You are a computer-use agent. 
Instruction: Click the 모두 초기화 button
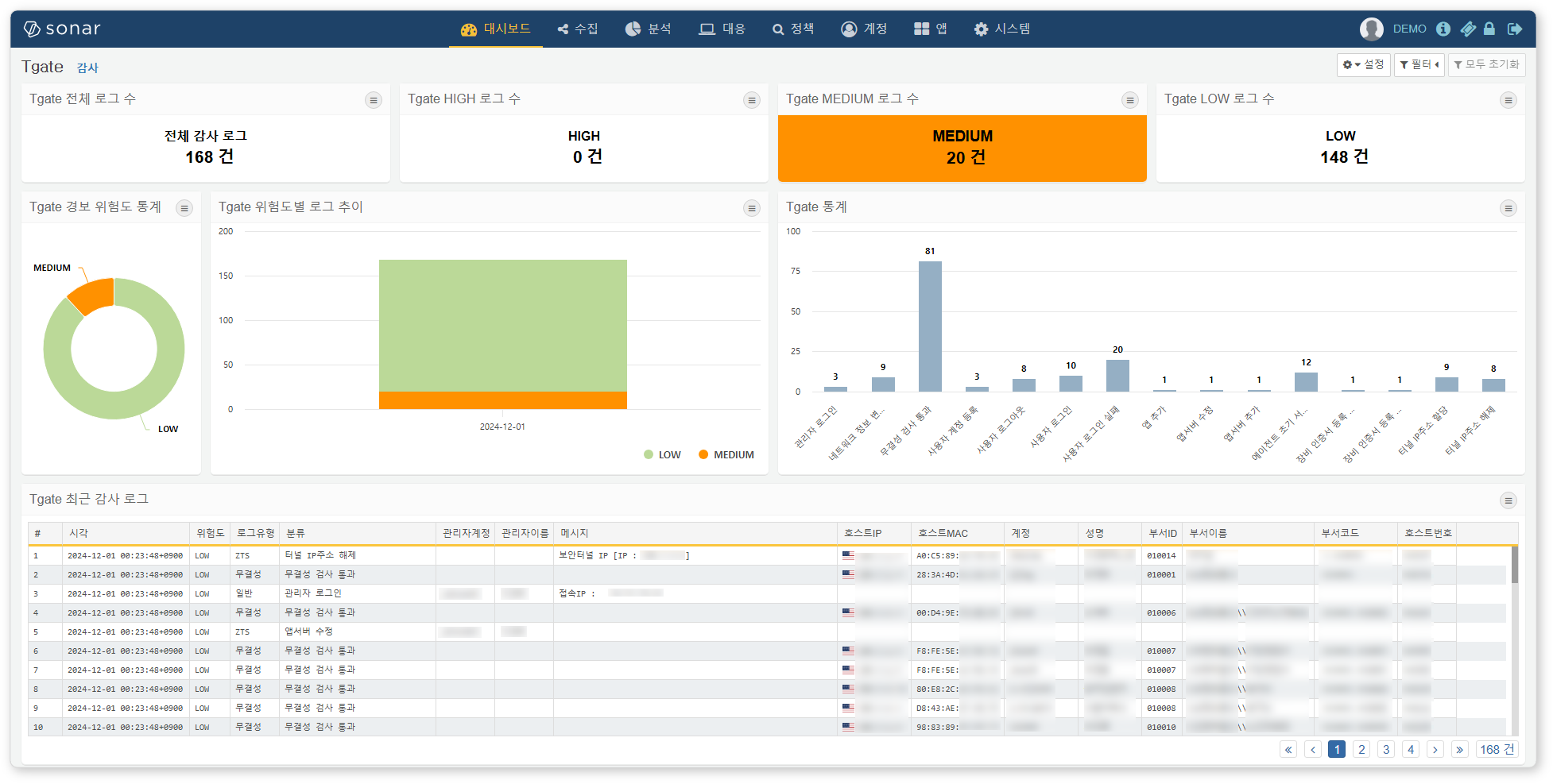(x=1486, y=64)
